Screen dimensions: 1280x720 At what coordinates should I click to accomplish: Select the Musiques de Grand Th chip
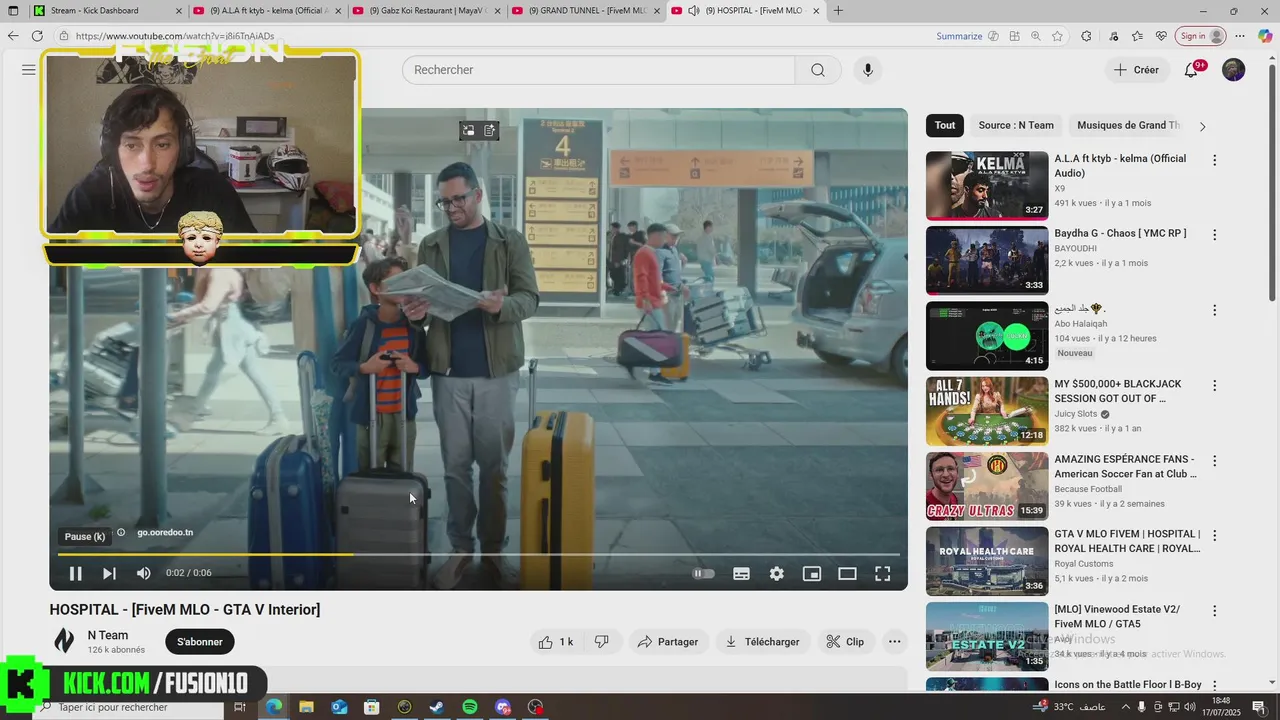pos(1128,125)
